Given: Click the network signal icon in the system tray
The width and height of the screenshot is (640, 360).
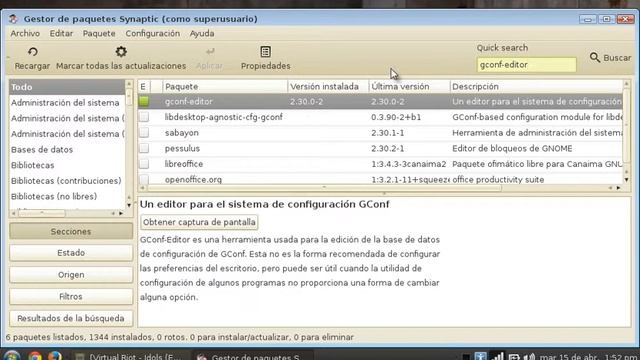Looking at the screenshot, I should pos(497,357).
